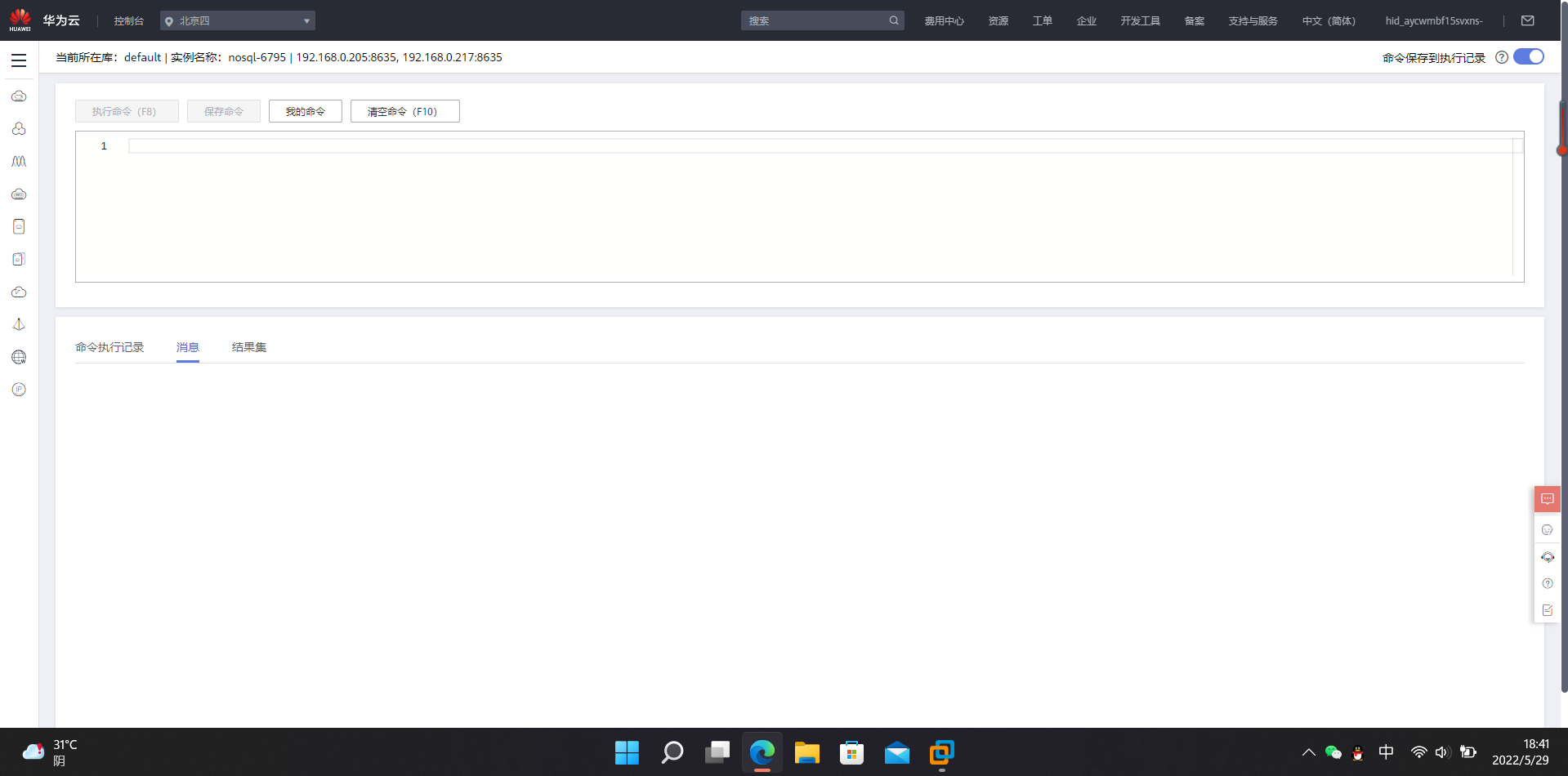Image resolution: width=1568 pixels, height=776 pixels.
Task: Open 我的命令 saved commands
Action: pos(306,111)
